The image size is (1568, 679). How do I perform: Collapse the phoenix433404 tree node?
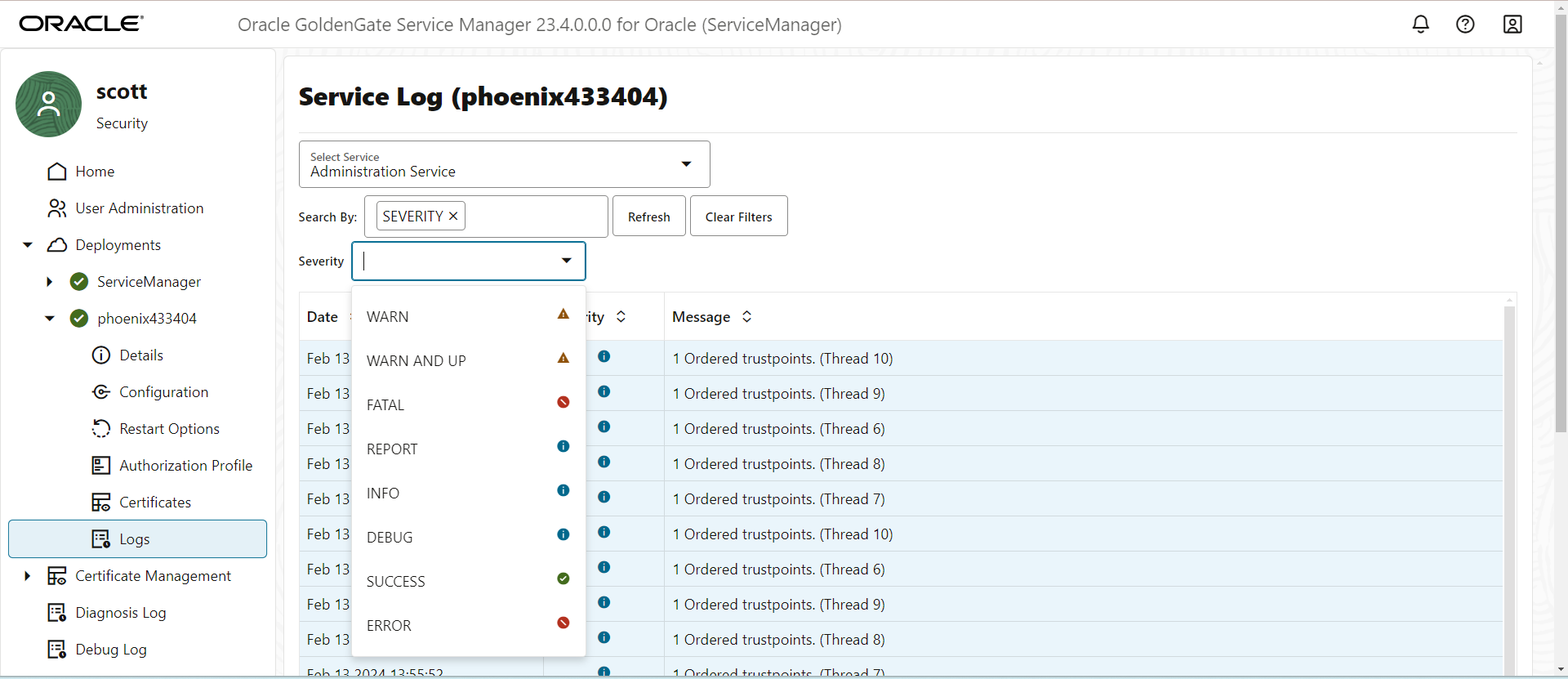50,319
